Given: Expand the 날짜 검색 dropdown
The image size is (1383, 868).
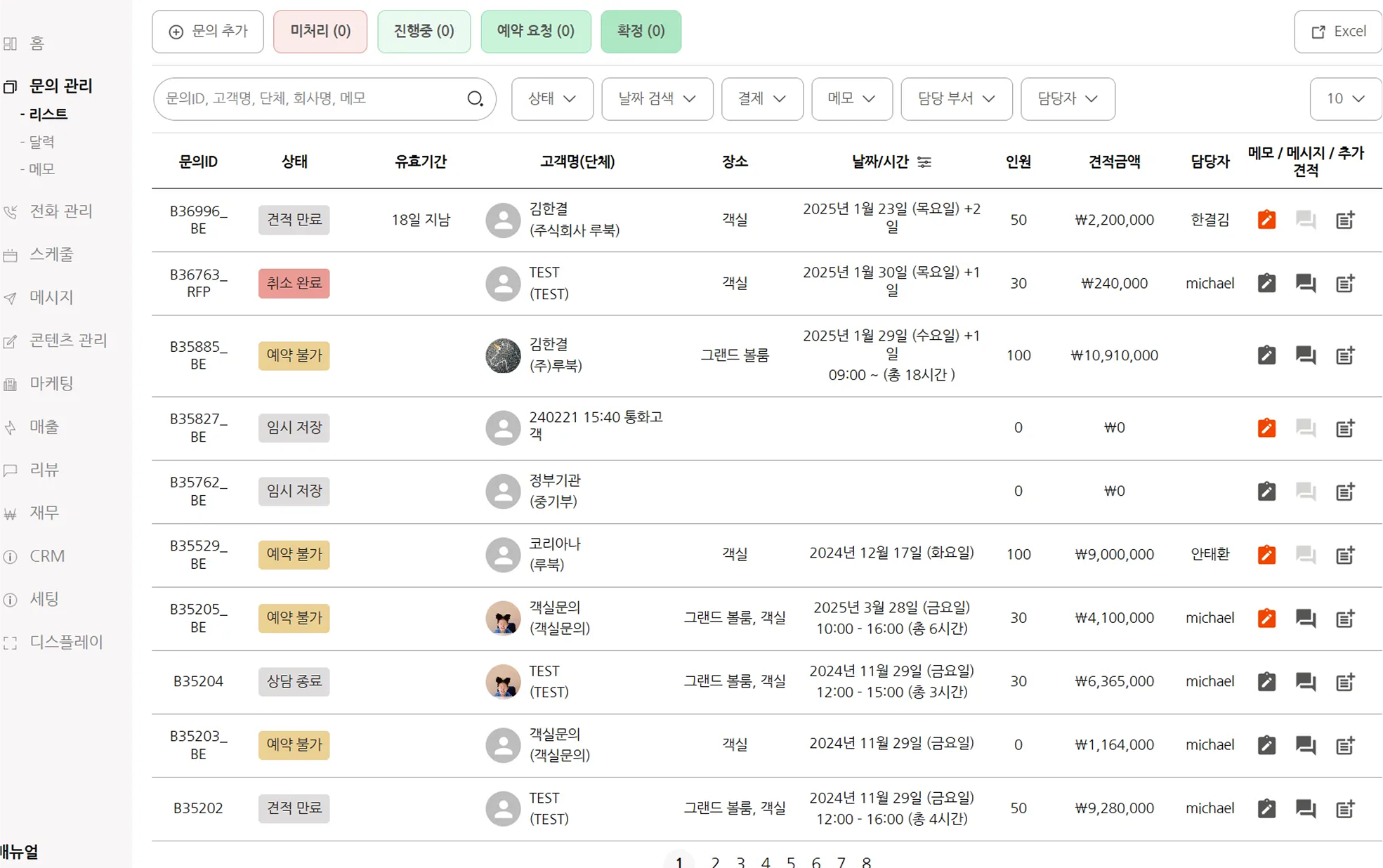Looking at the screenshot, I should (657, 99).
